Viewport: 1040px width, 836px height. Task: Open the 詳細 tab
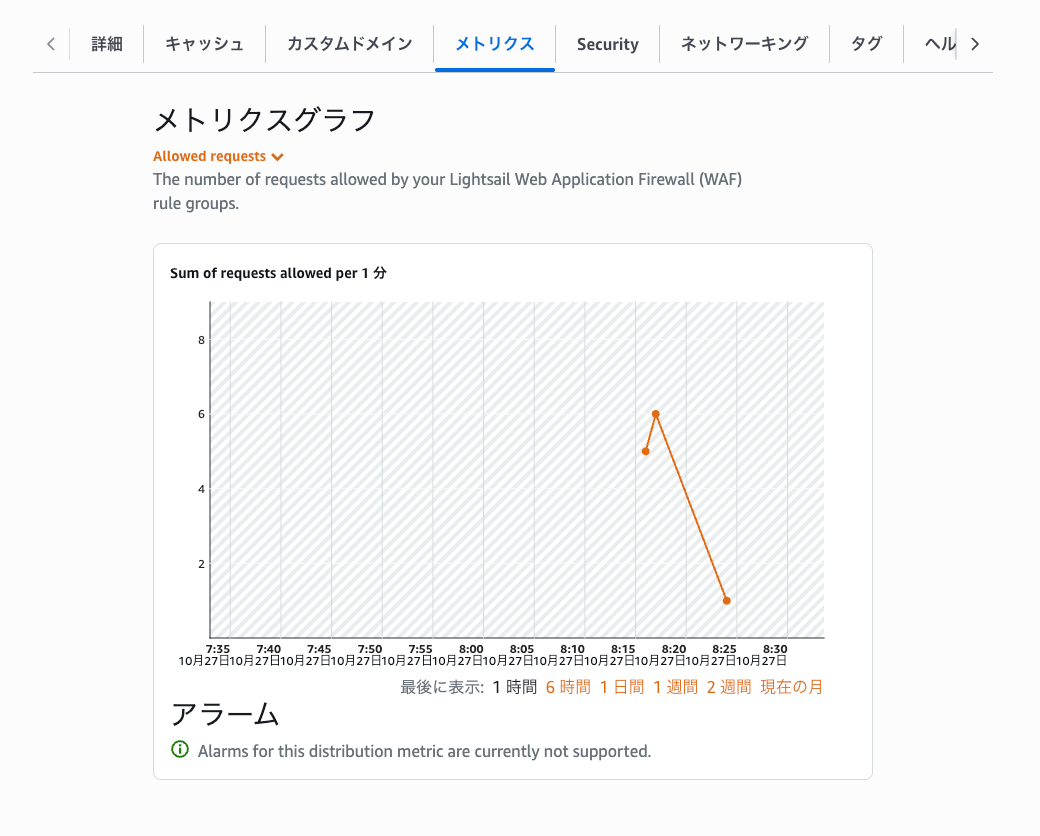coord(107,44)
